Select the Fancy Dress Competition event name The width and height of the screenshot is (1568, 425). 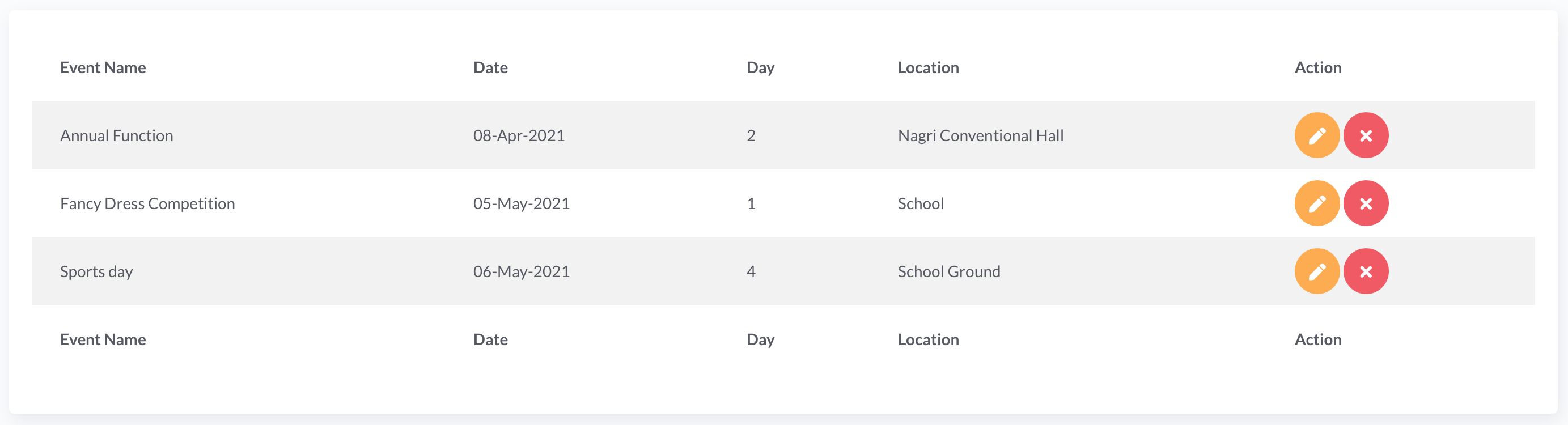click(x=147, y=204)
